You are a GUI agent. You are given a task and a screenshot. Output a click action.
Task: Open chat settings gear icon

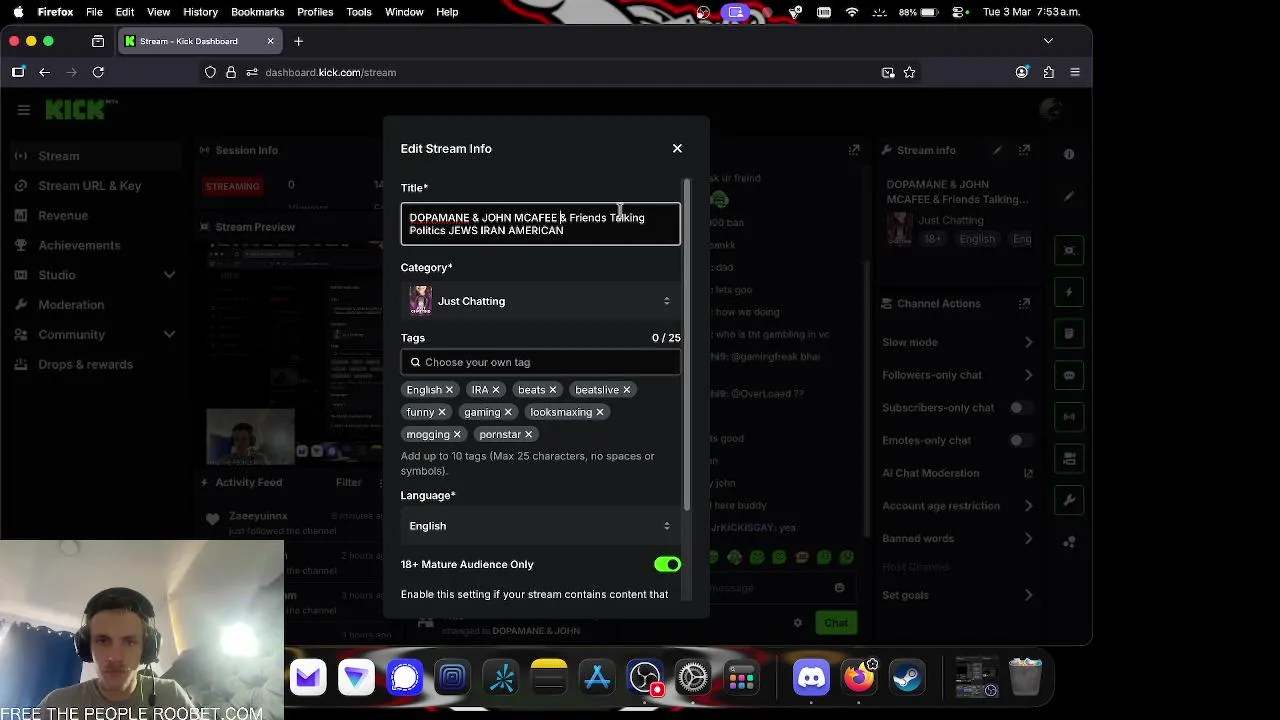pos(797,622)
